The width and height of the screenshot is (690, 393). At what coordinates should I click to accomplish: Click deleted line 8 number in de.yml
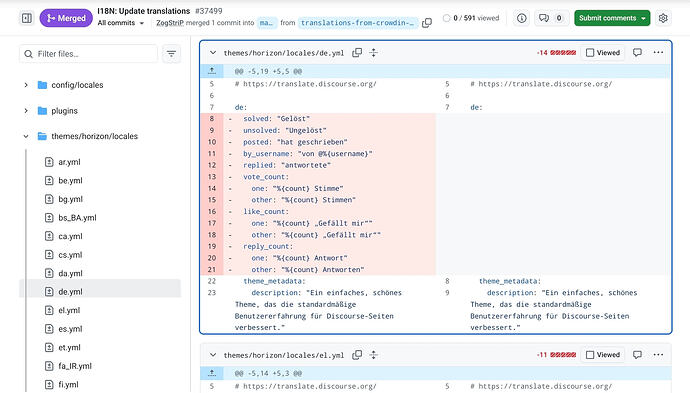212,118
